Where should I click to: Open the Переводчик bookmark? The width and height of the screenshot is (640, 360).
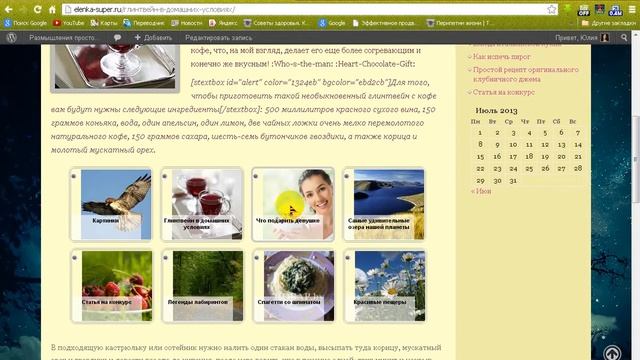pos(144,23)
